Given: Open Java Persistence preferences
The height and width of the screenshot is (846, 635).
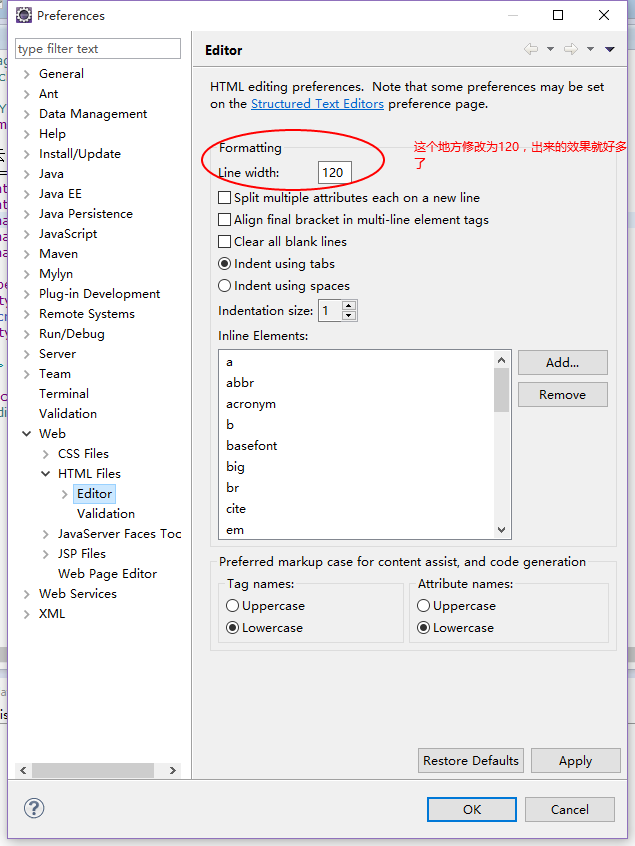Looking at the screenshot, I should coord(86,214).
